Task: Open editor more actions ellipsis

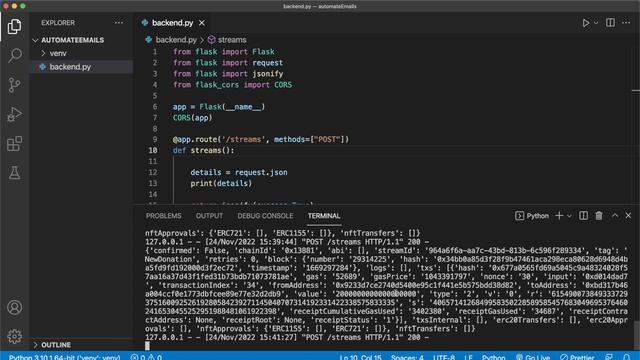Action: coord(626,23)
